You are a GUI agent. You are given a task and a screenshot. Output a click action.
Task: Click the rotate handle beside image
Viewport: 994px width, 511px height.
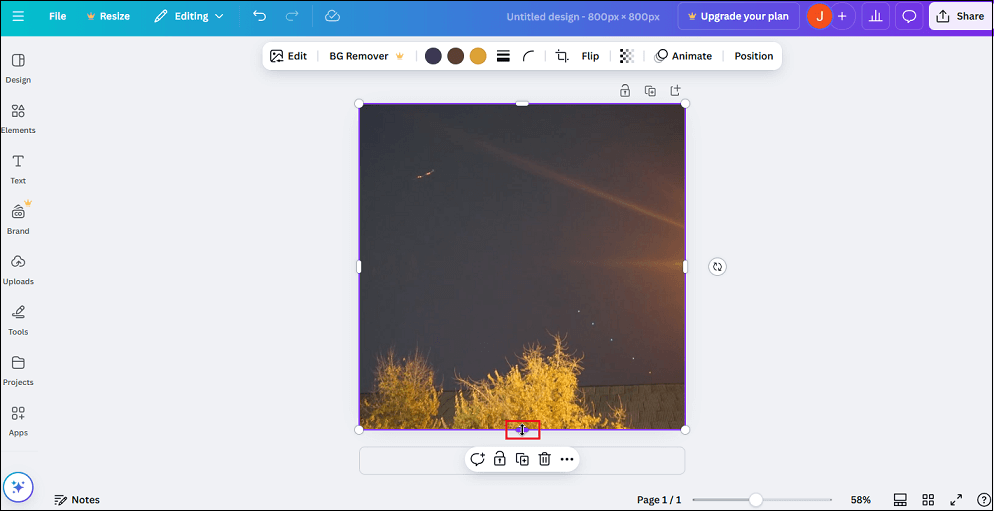click(x=717, y=266)
